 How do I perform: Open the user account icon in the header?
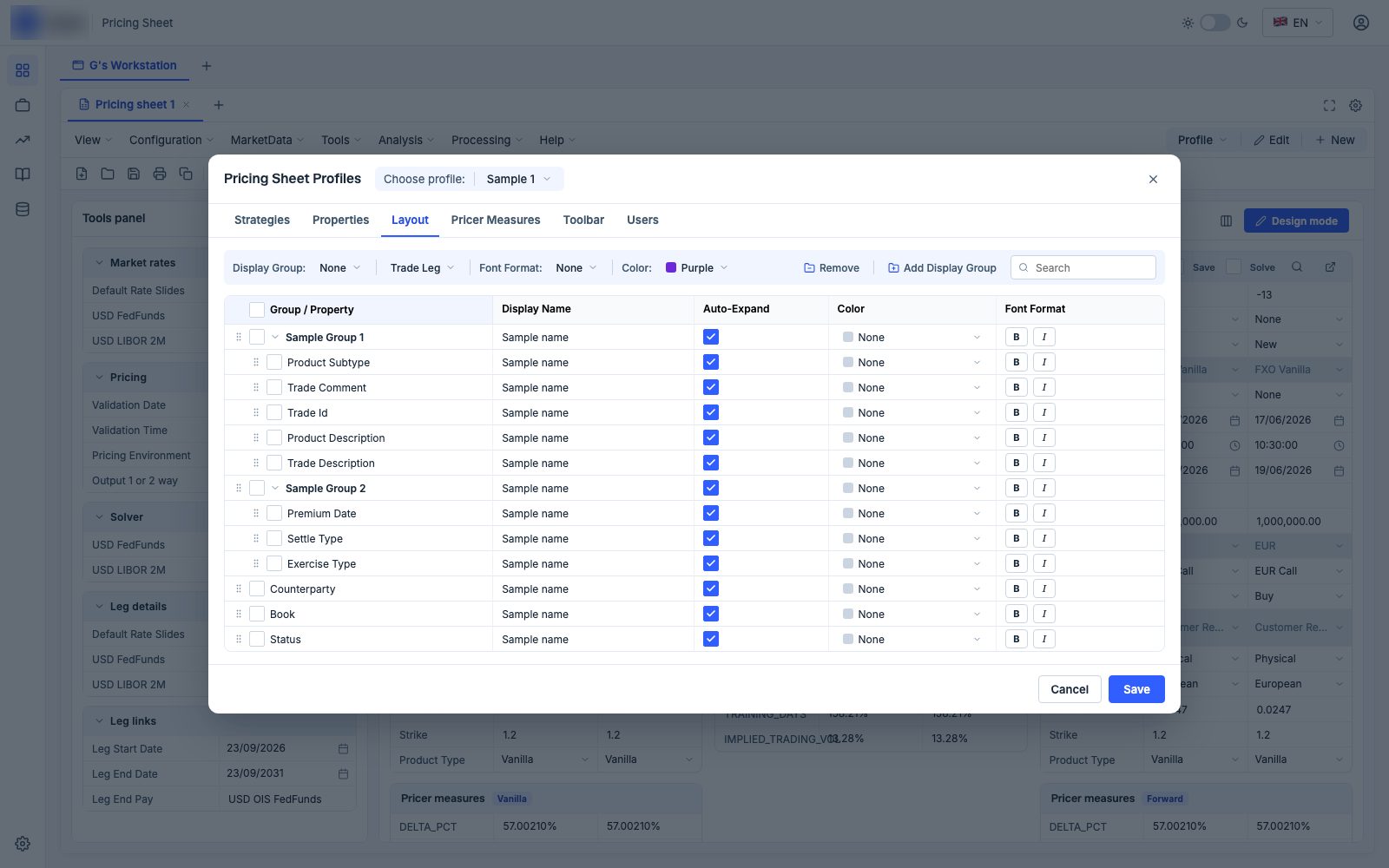click(x=1360, y=23)
